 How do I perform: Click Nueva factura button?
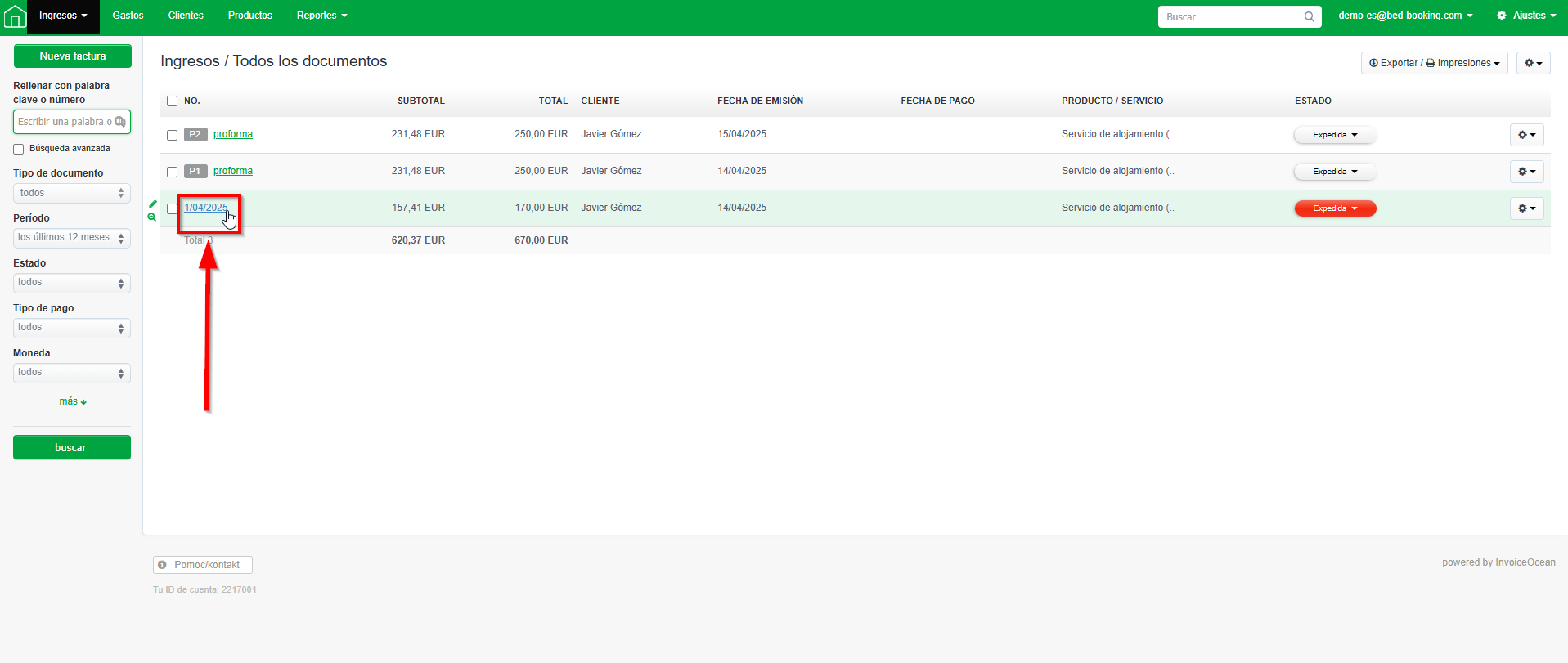point(72,56)
